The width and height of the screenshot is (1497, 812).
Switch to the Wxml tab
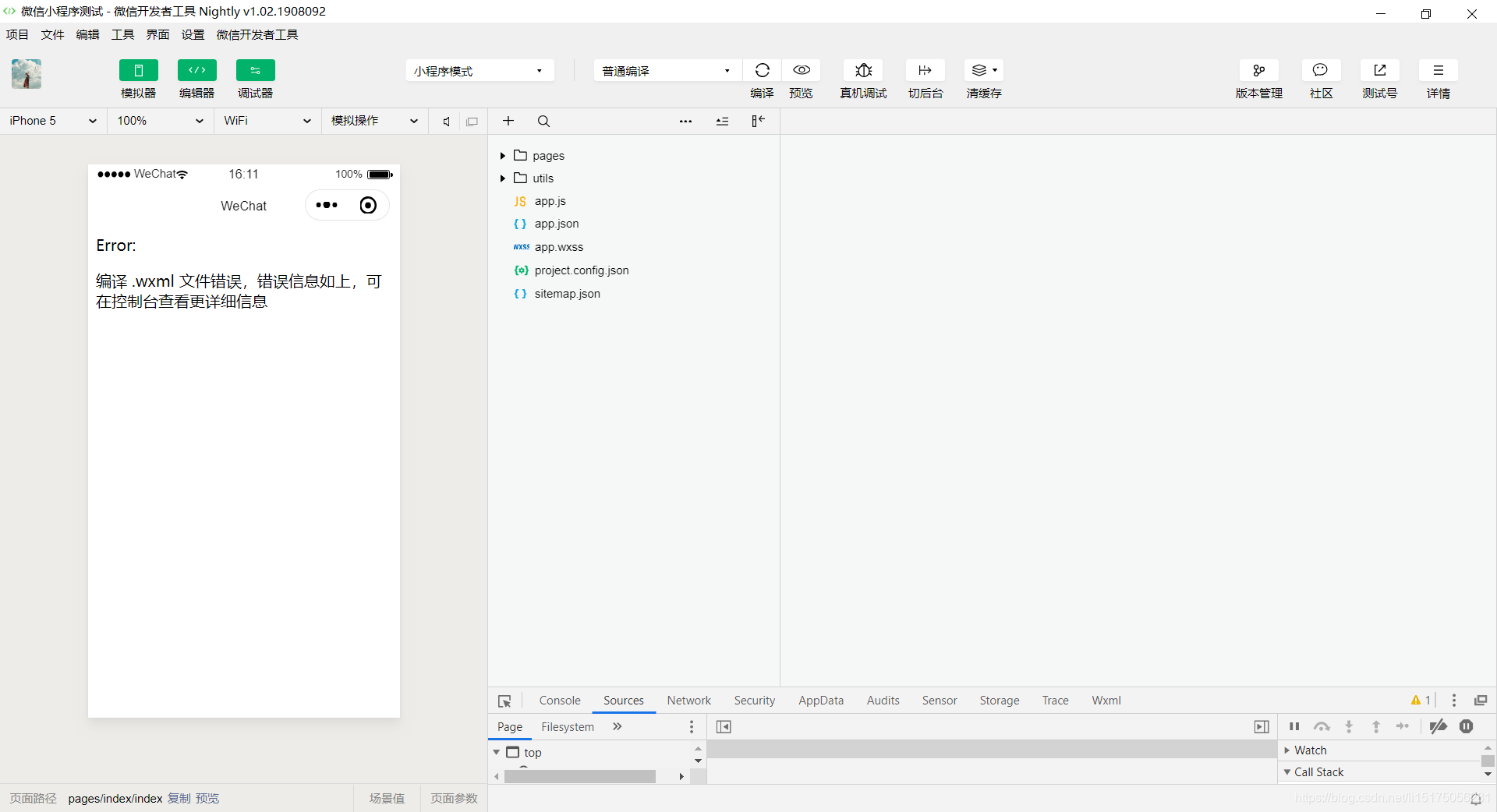(x=1106, y=701)
